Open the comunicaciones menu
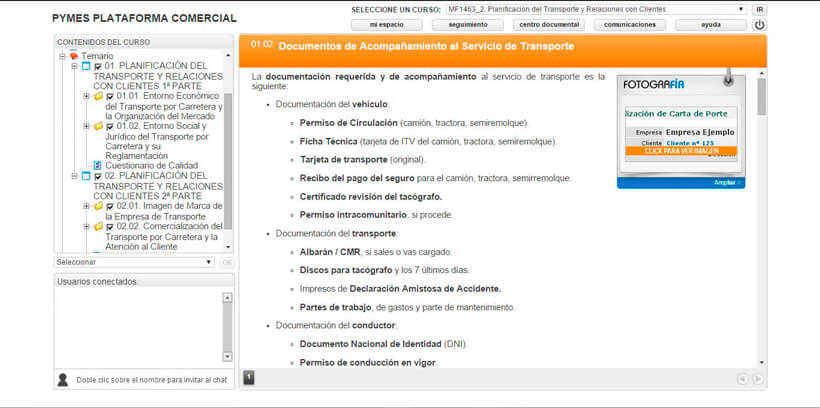This screenshot has width=820, height=408. (630, 25)
